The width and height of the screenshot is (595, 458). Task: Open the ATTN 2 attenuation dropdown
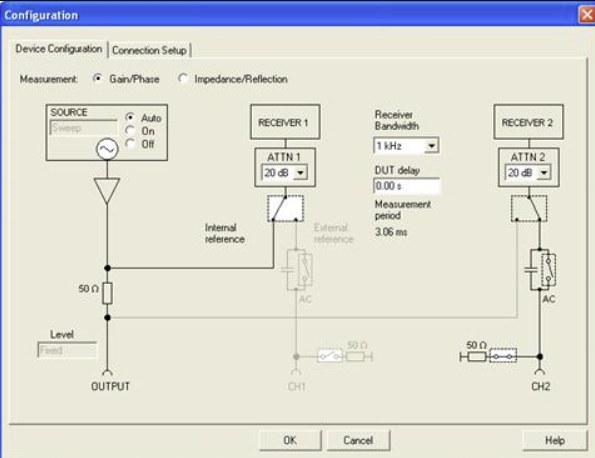(544, 173)
